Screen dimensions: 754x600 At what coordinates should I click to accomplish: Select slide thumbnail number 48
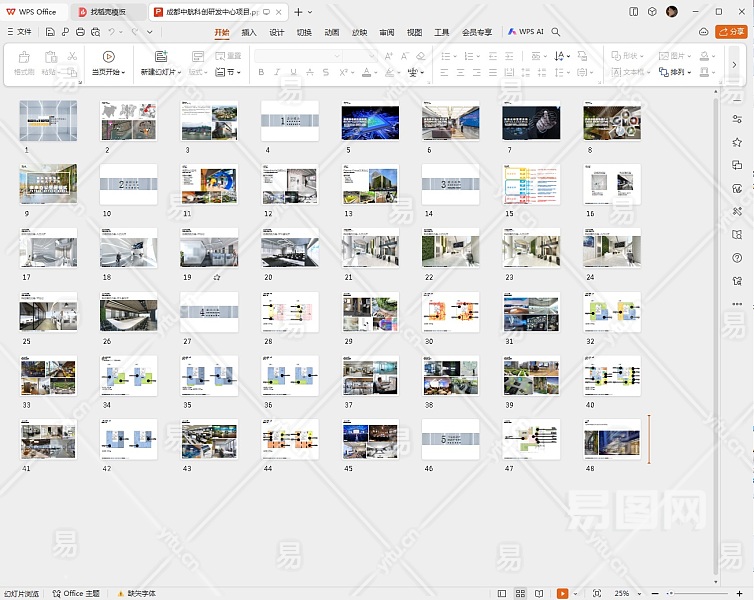(x=612, y=440)
